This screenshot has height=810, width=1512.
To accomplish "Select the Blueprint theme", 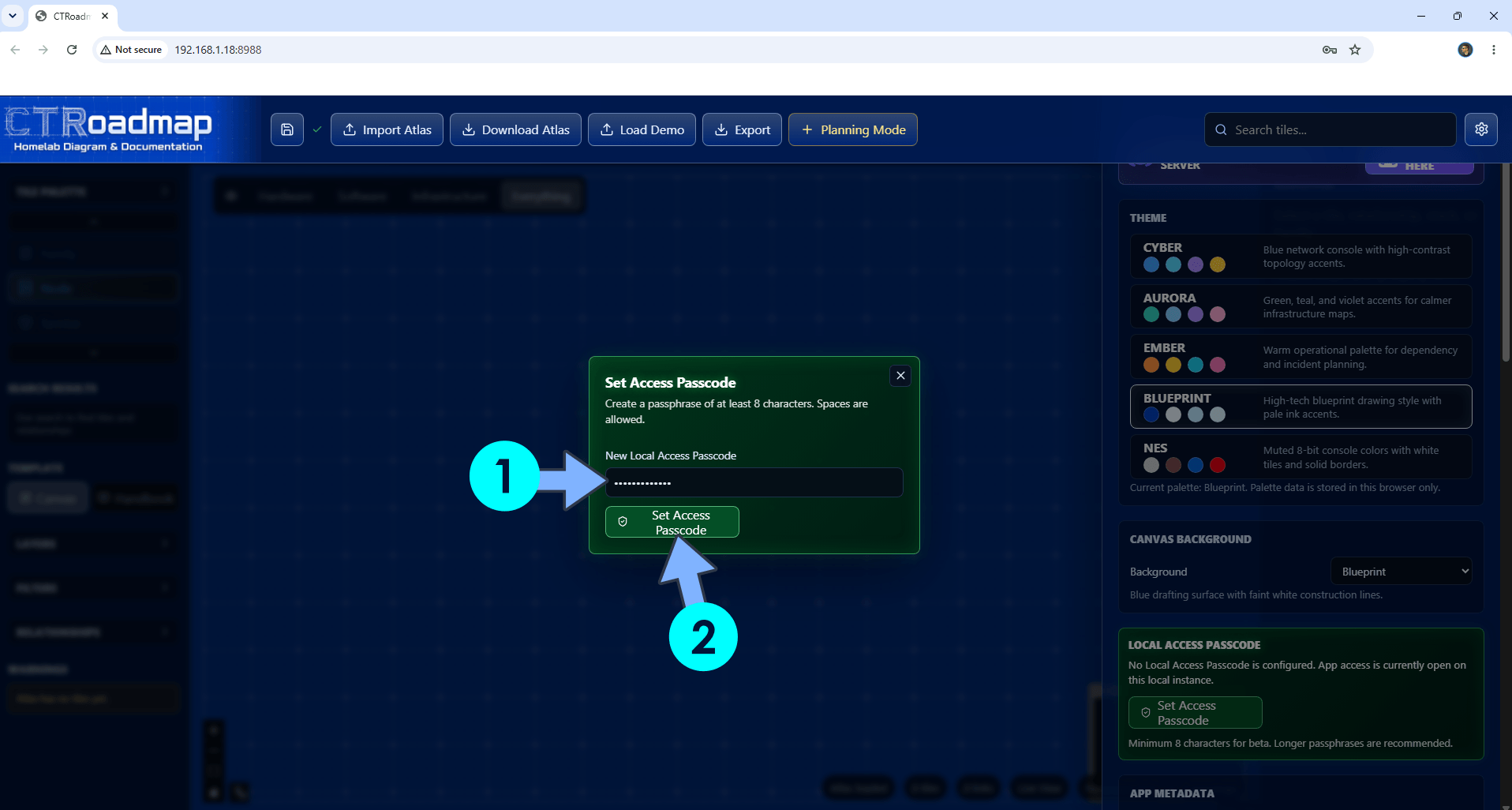I will (x=1301, y=407).
